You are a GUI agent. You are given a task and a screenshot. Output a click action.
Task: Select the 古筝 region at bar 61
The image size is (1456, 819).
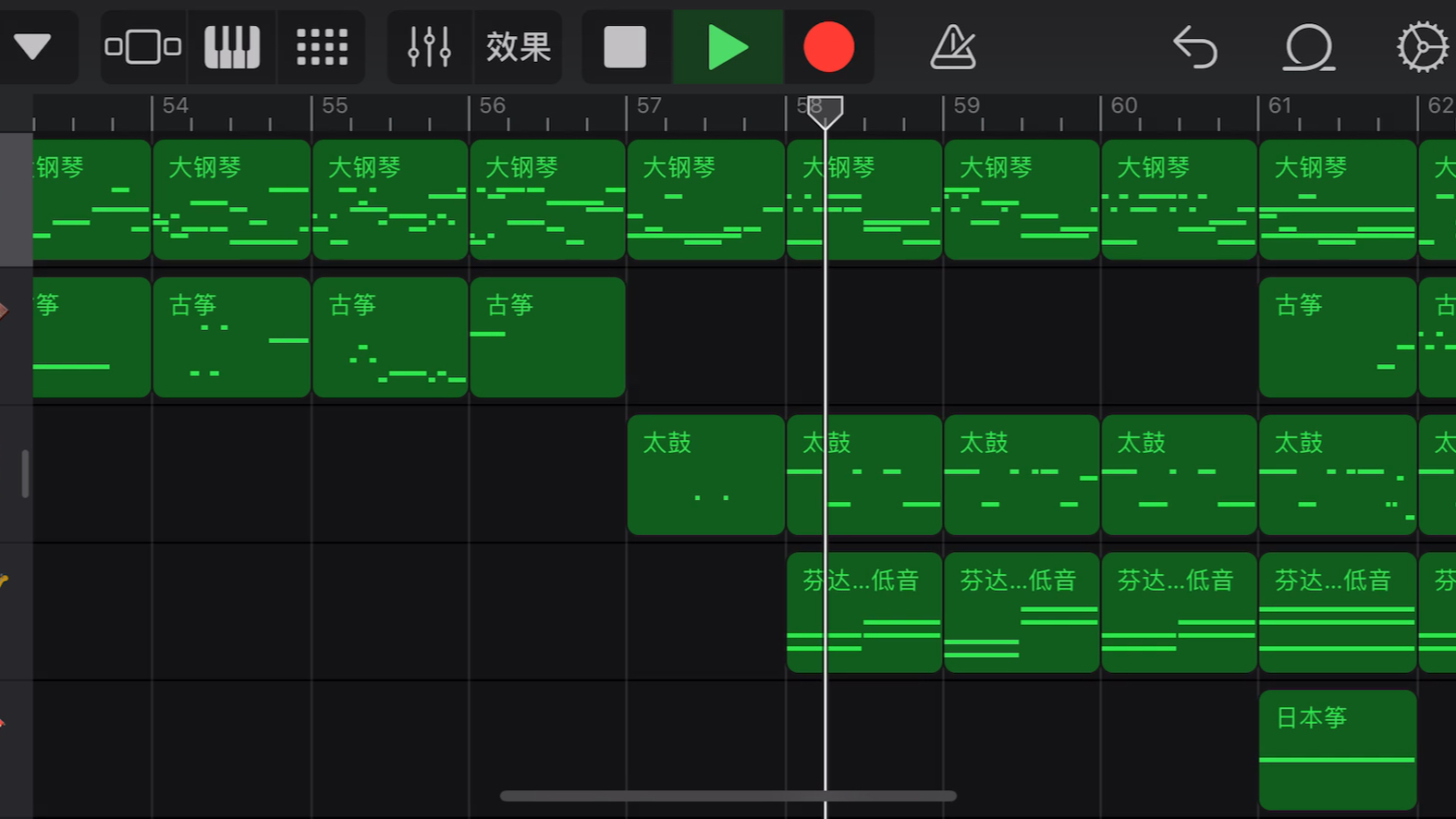[x=1338, y=337]
